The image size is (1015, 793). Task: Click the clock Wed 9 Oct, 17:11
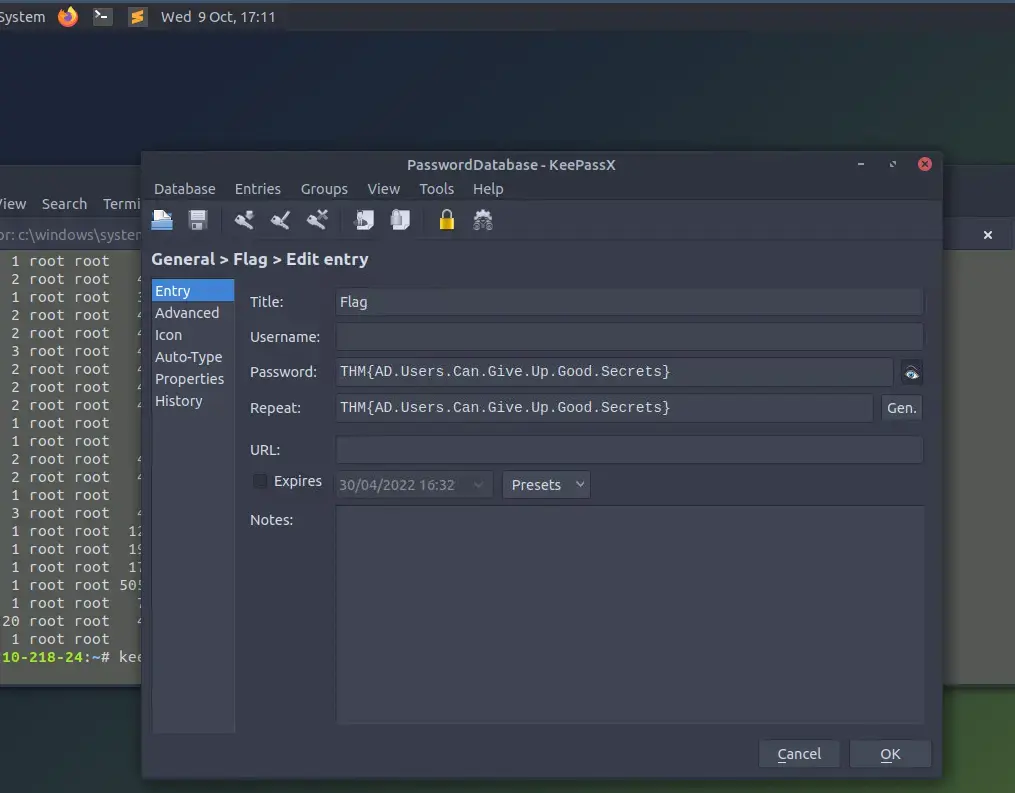[x=218, y=17]
